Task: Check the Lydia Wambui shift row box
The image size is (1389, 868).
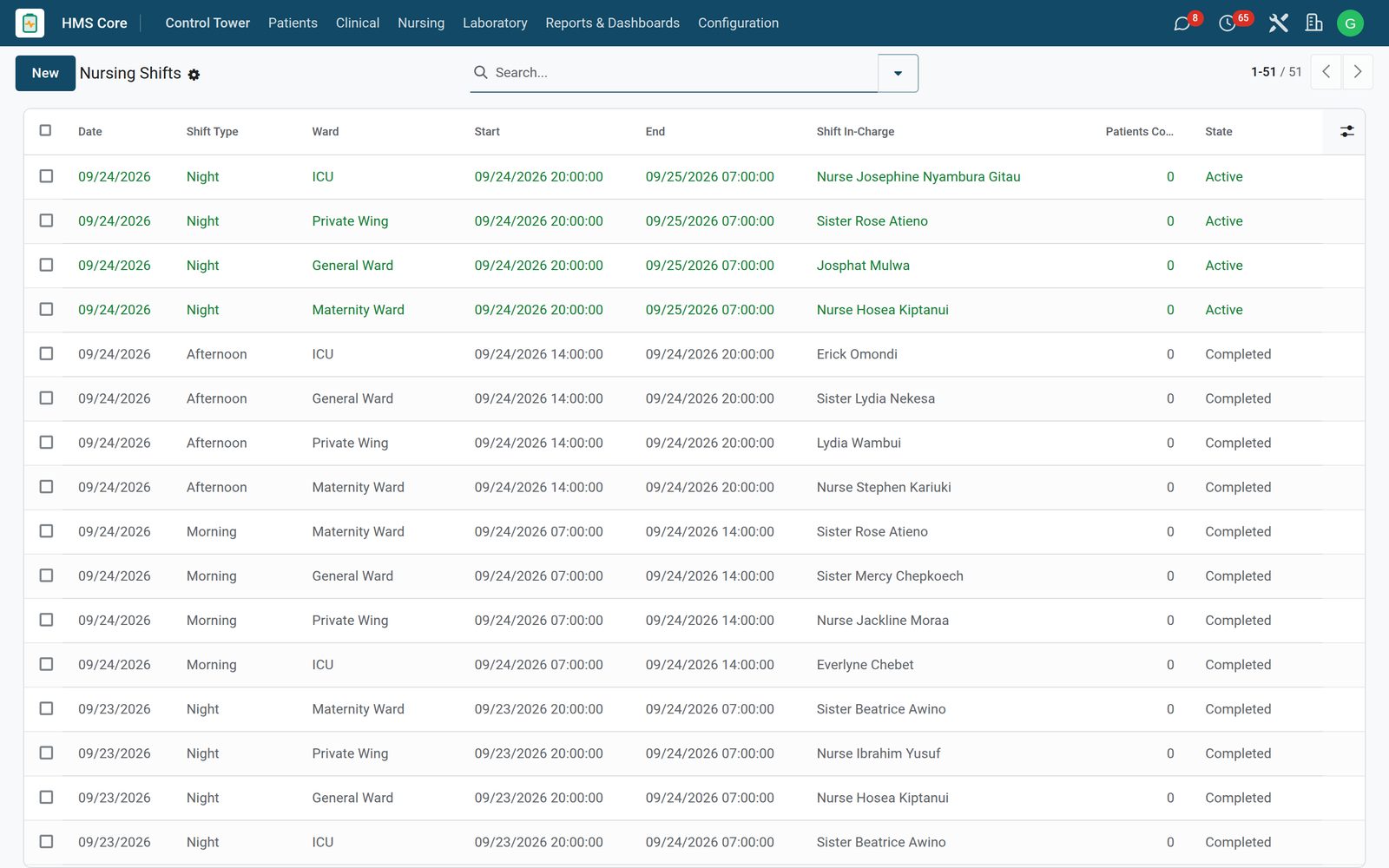Action: (x=46, y=442)
